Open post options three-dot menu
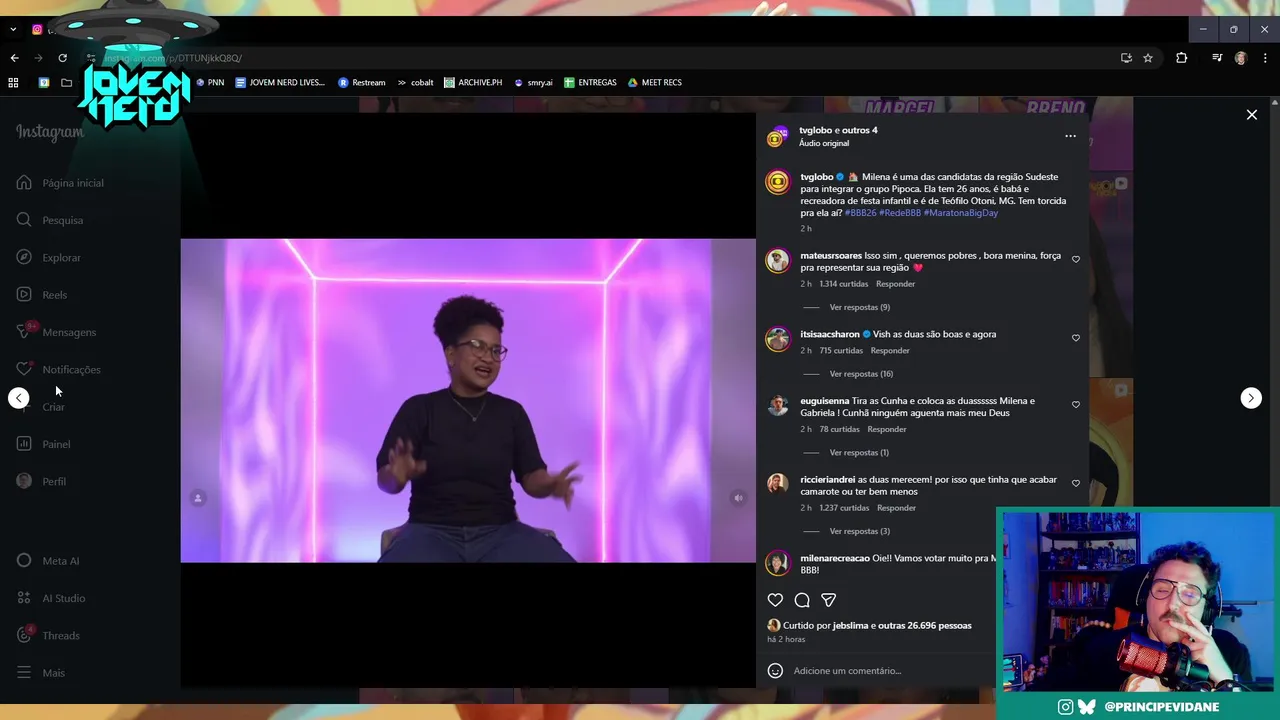This screenshot has width=1280, height=720. tap(1070, 136)
